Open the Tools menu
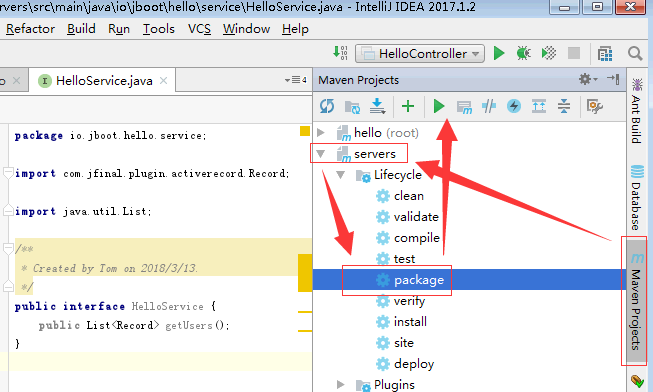The width and height of the screenshot is (653, 392). [x=159, y=29]
